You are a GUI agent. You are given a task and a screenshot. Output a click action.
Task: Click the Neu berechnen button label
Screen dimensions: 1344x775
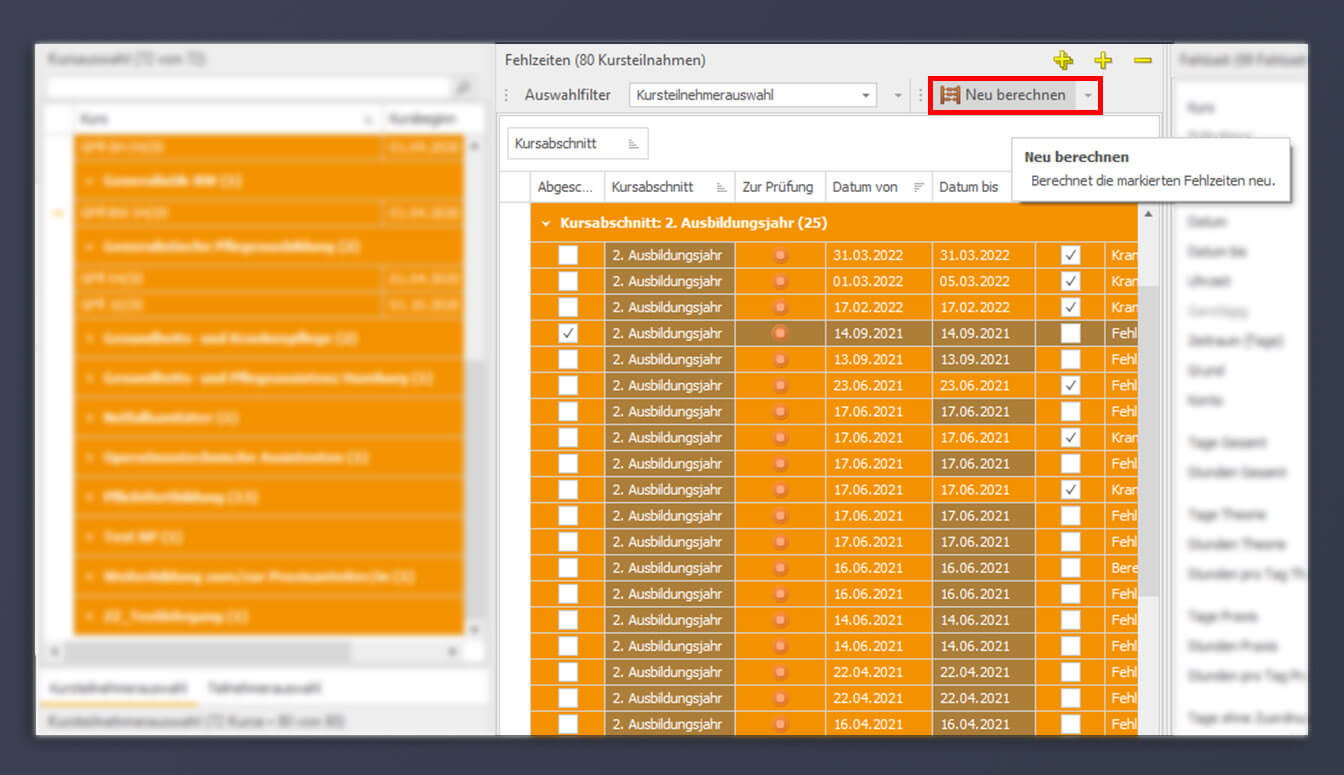(1014, 95)
